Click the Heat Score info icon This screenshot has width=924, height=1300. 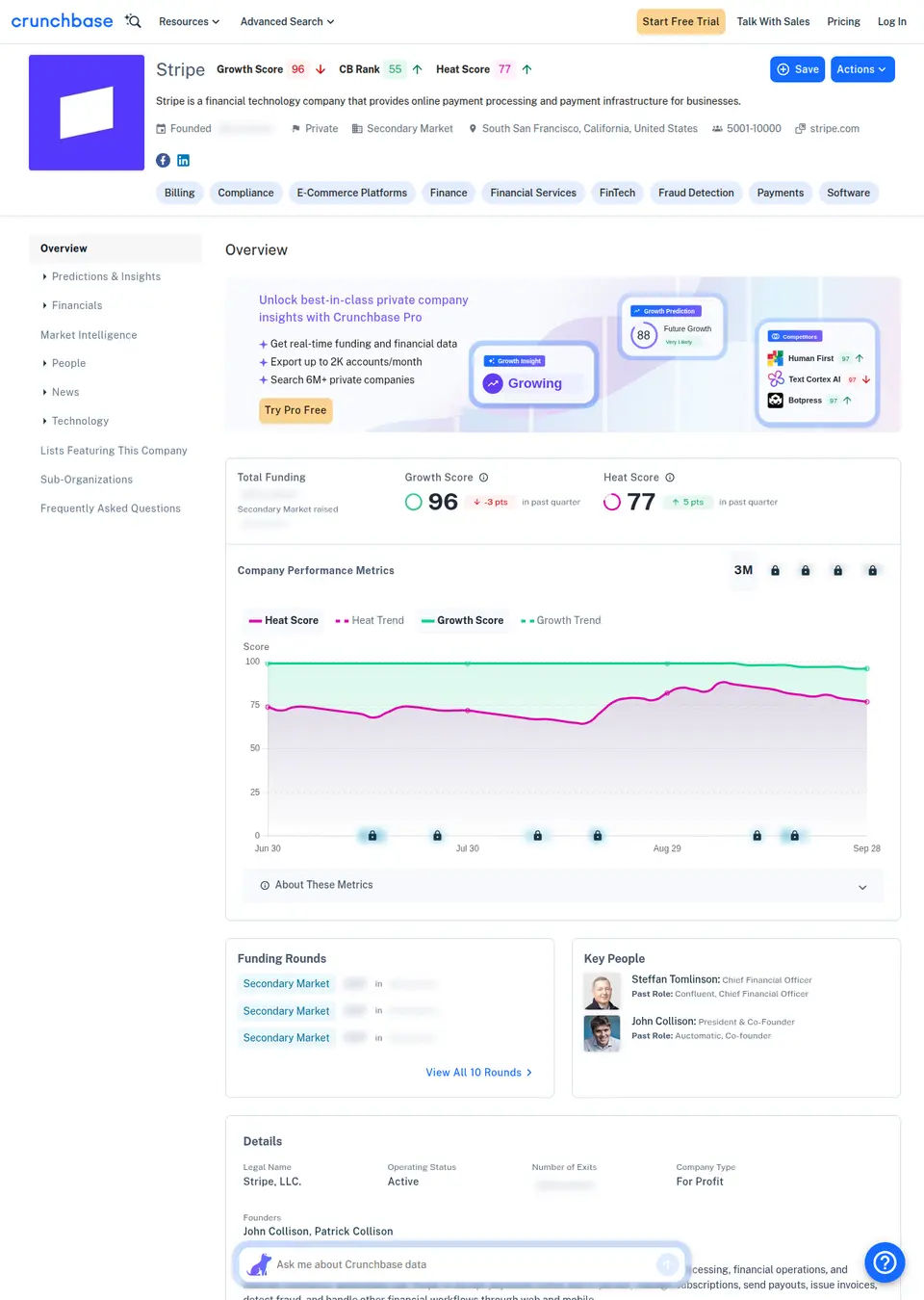(x=670, y=478)
